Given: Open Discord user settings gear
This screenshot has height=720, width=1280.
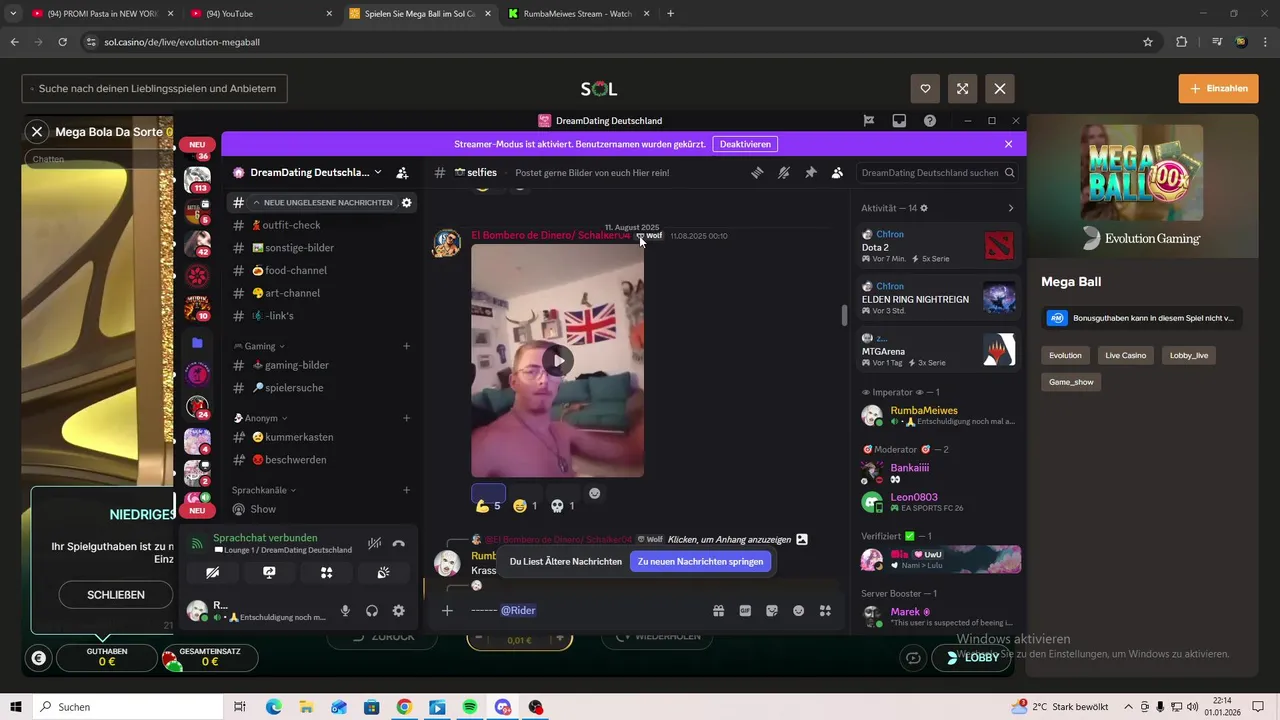Looking at the screenshot, I should (x=398, y=611).
